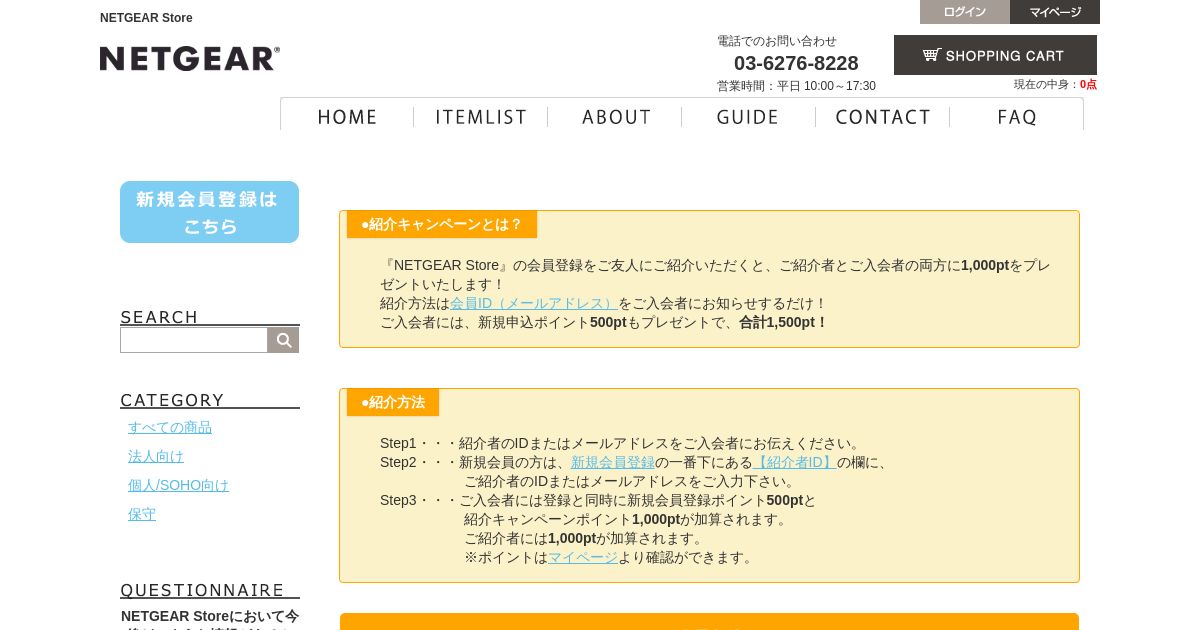
Task: Click the NETGEAR logo
Action: (x=190, y=59)
